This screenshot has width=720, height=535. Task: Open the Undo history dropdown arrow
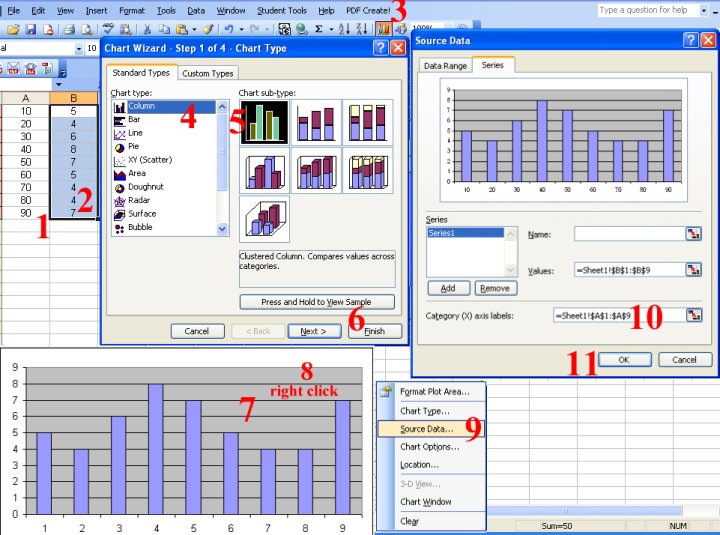tap(242, 30)
